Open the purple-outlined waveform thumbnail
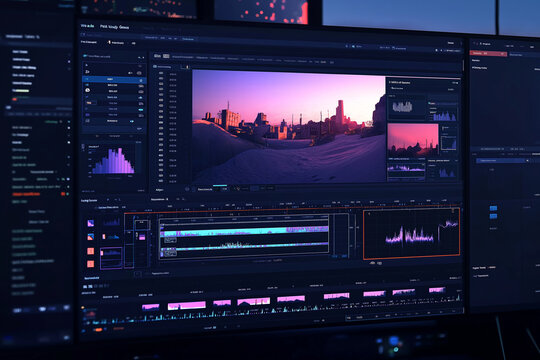Viewport: 540px width, 360px height. [111, 258]
